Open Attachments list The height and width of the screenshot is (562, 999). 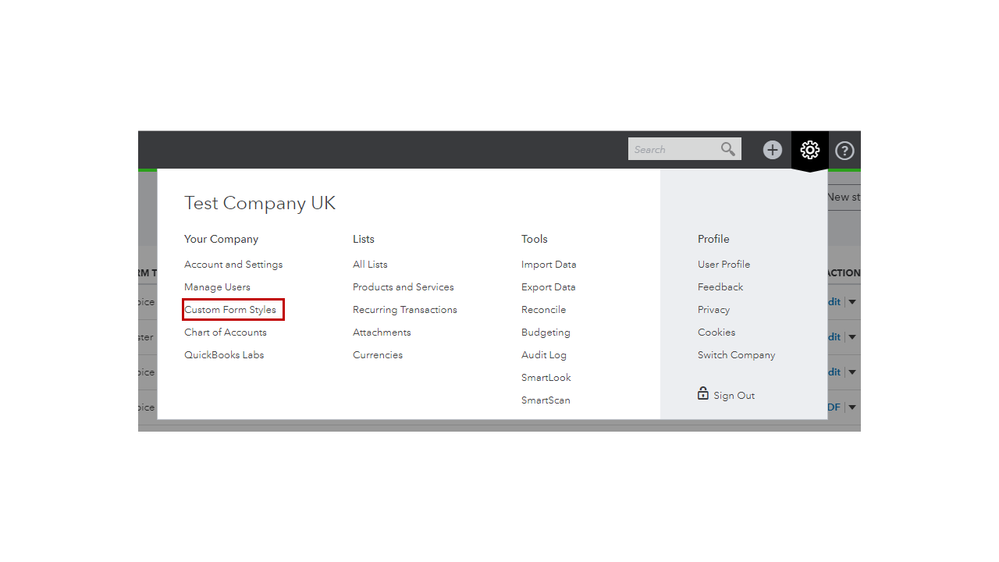pos(382,333)
